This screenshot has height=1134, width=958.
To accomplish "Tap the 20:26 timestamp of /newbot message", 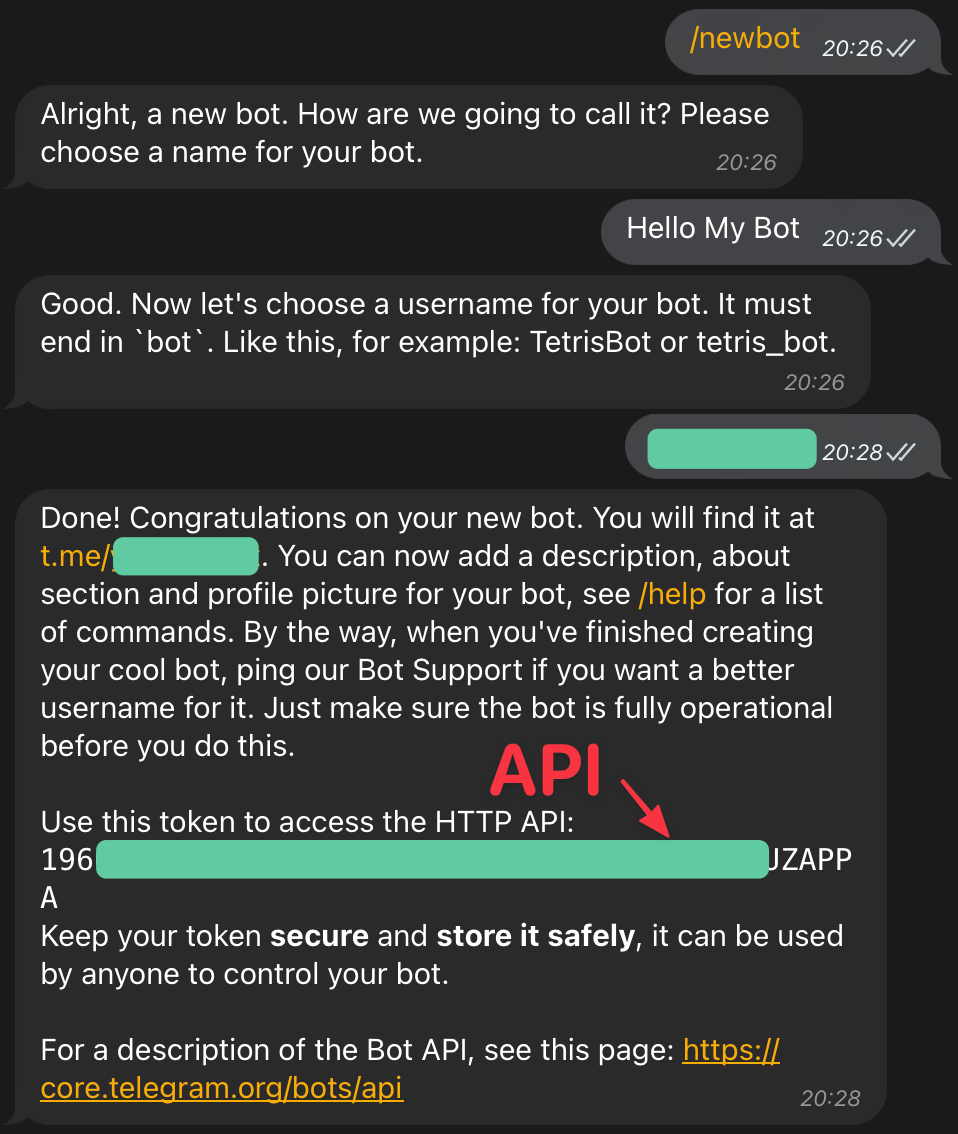I will pyautogui.click(x=852, y=48).
